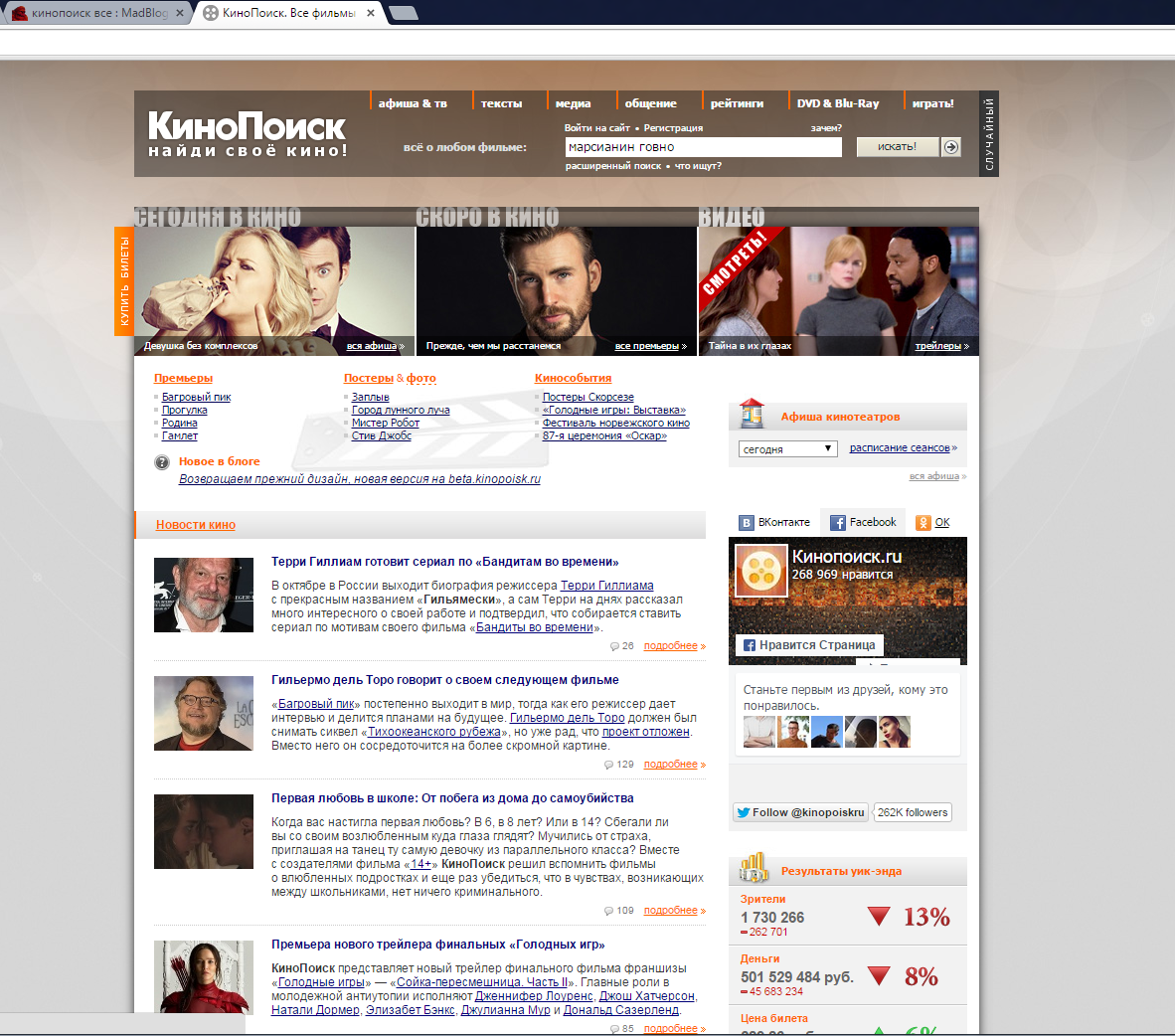Click the что ищут? link
The width and height of the screenshot is (1175, 1036).
pos(698,166)
